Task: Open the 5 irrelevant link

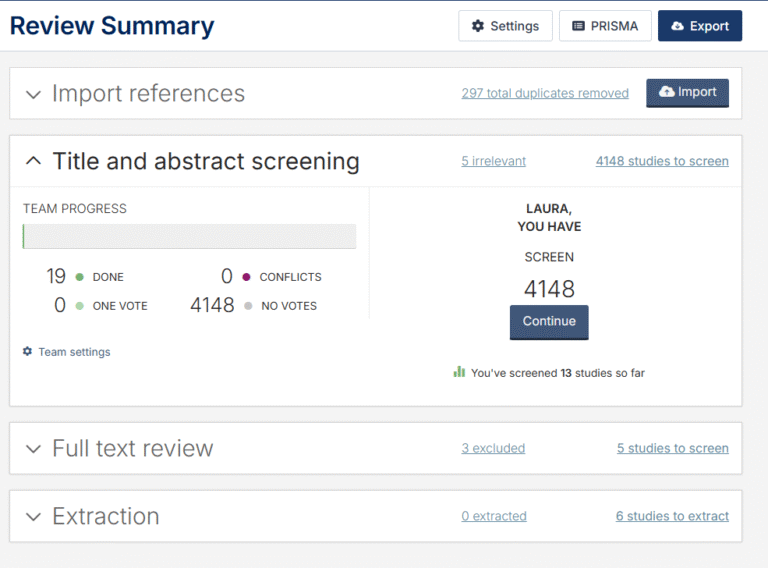Action: pyautogui.click(x=493, y=161)
